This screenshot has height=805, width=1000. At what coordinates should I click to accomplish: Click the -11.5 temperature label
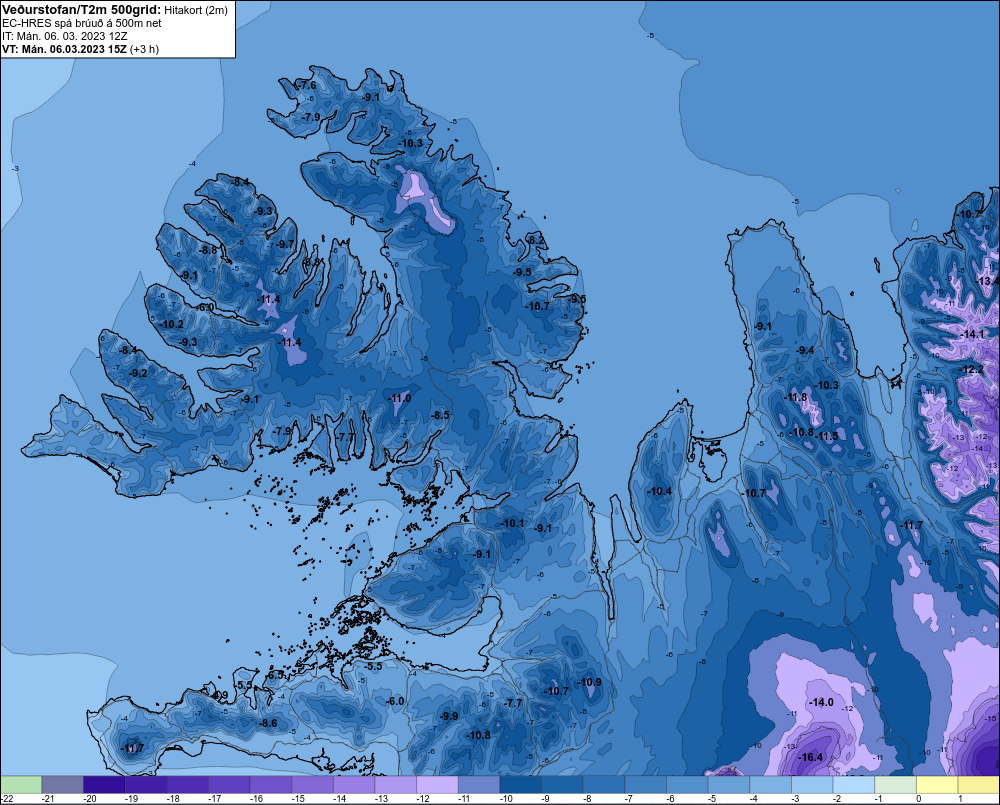click(x=827, y=436)
